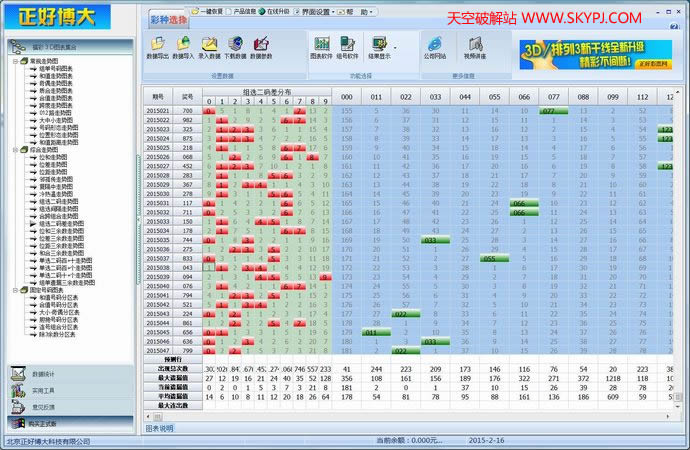Open the 录入数据 data entry tool
Image resolution: width=690 pixels, height=450 pixels.
(210, 47)
